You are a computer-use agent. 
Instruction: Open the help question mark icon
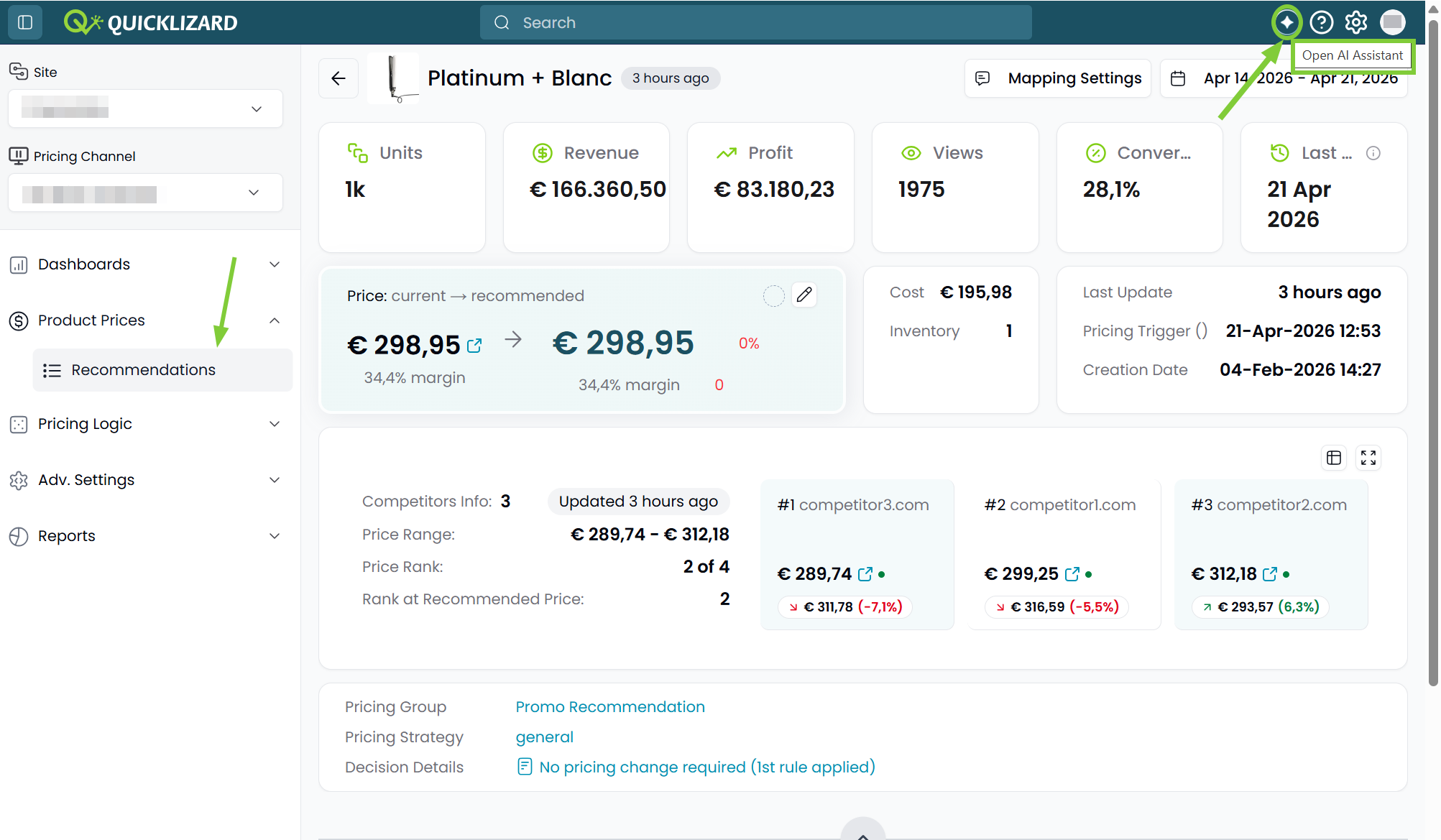[x=1322, y=22]
